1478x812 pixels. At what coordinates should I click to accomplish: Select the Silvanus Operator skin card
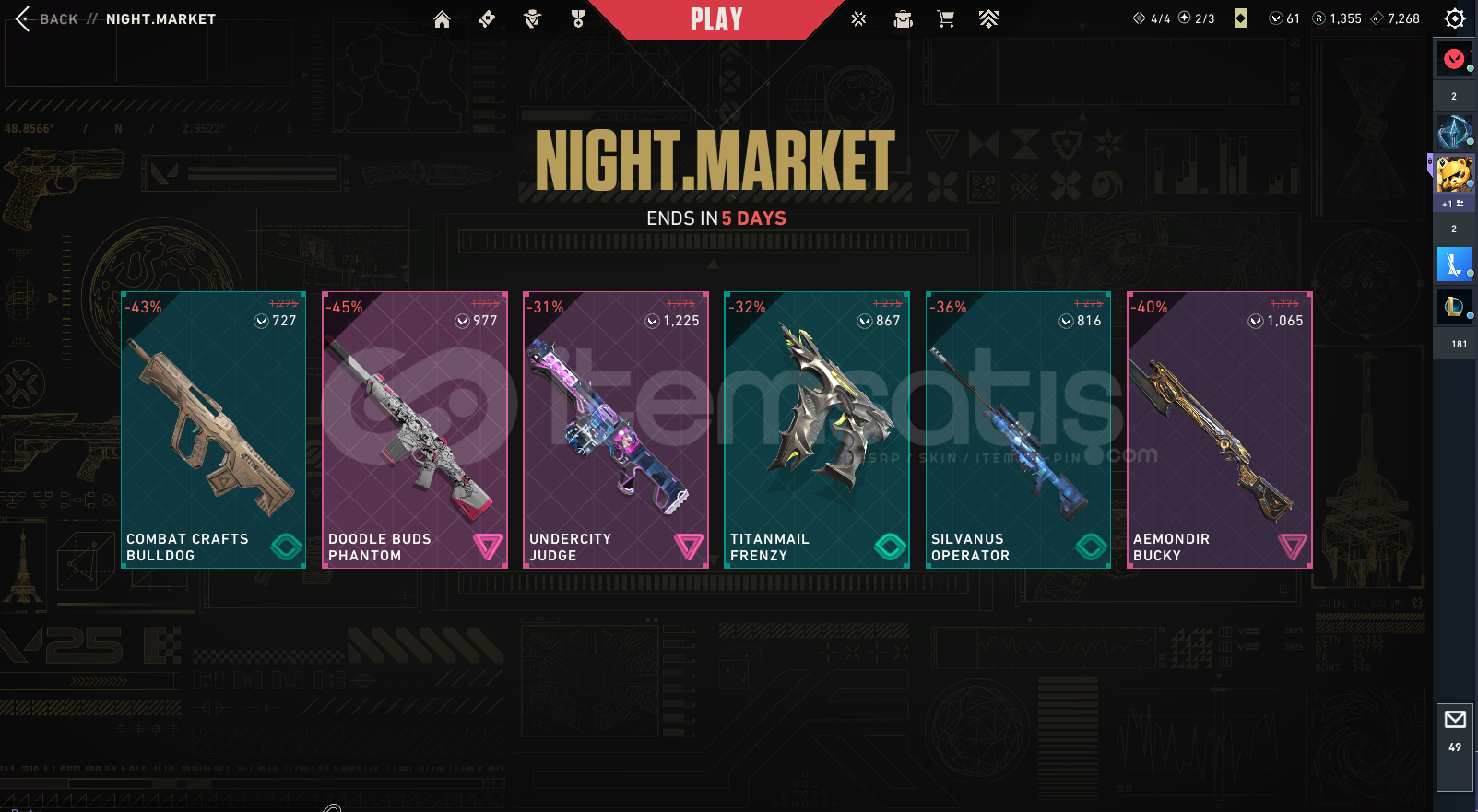point(1018,430)
